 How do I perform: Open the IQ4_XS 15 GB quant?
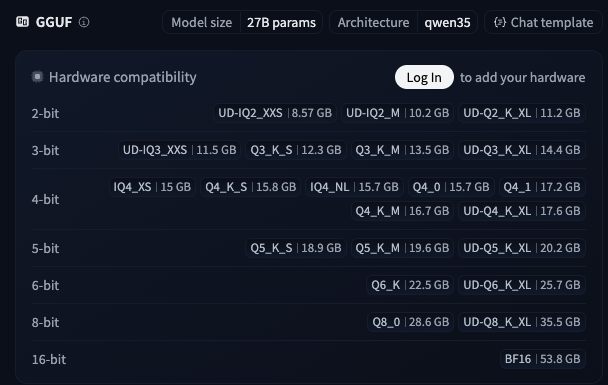point(152,187)
